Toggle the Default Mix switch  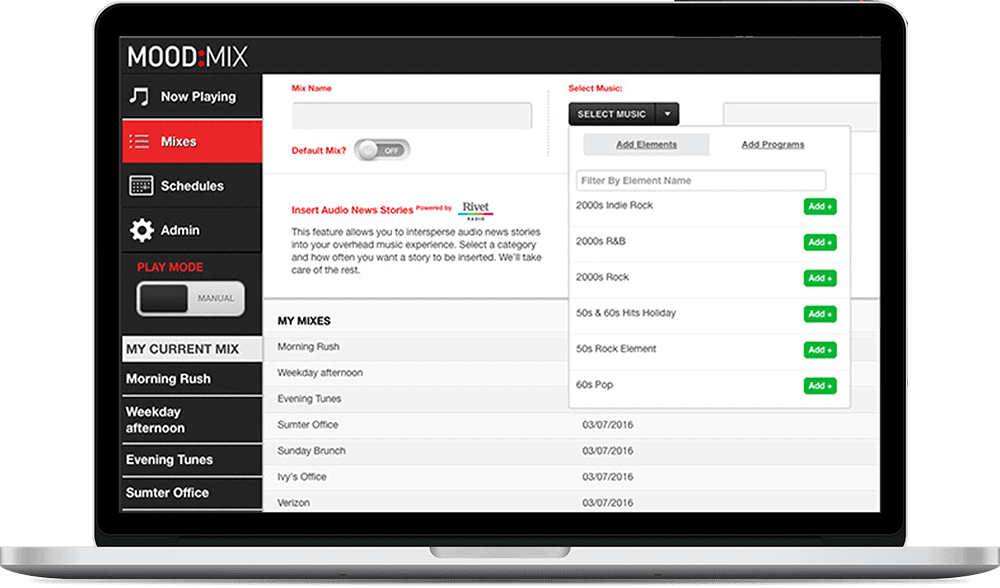tap(382, 151)
